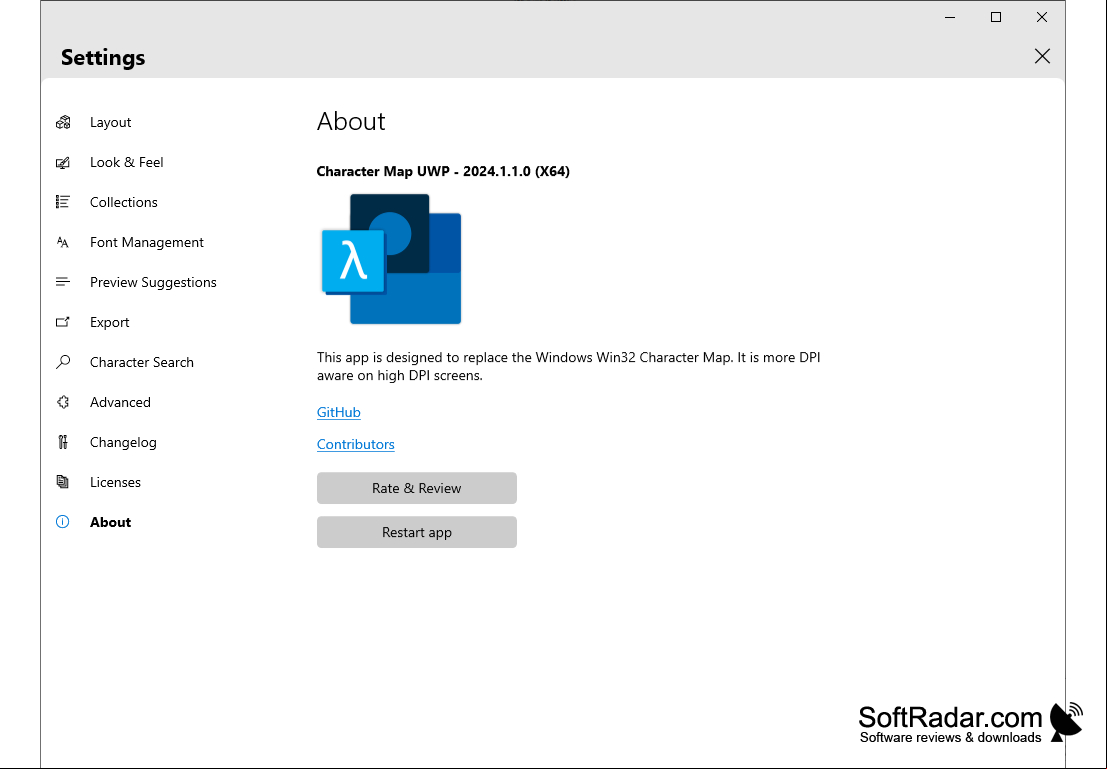Viewport: 1107px width, 769px height.
Task: Select the Advanced settings entry
Action: coord(120,403)
